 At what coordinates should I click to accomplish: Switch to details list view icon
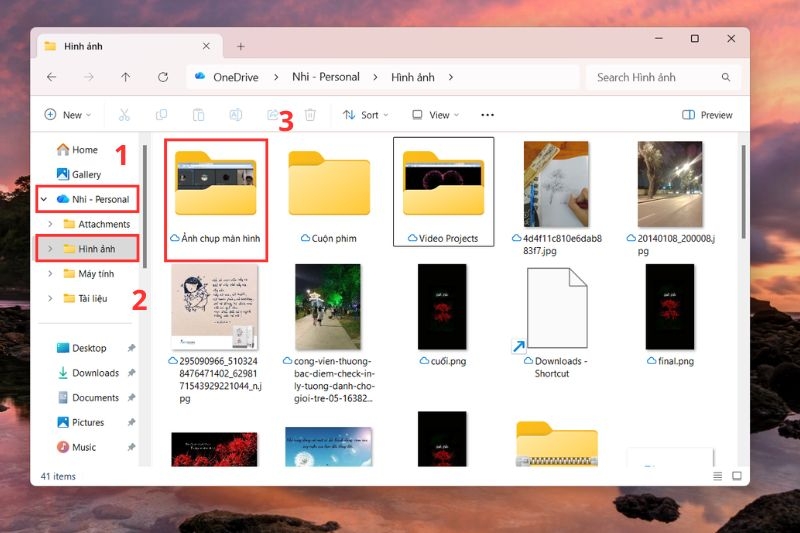pos(717,476)
